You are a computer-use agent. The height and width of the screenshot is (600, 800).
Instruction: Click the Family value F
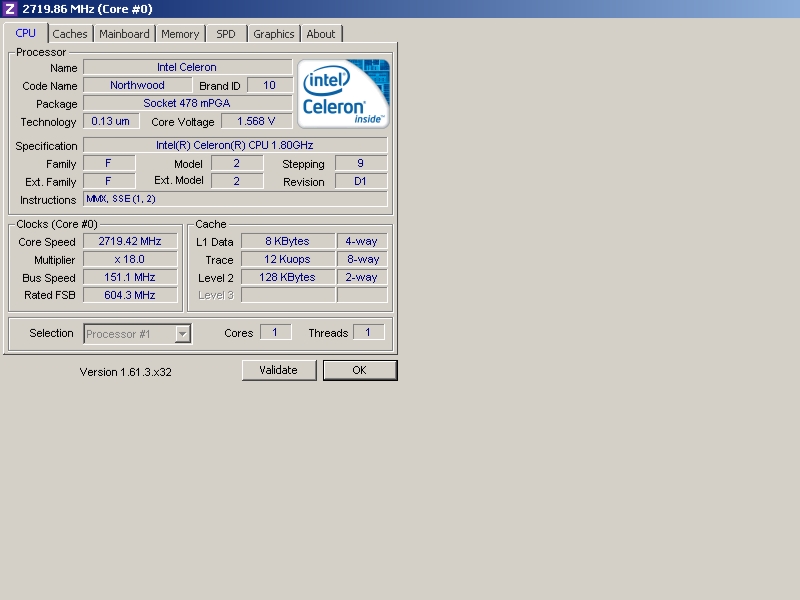coord(109,163)
